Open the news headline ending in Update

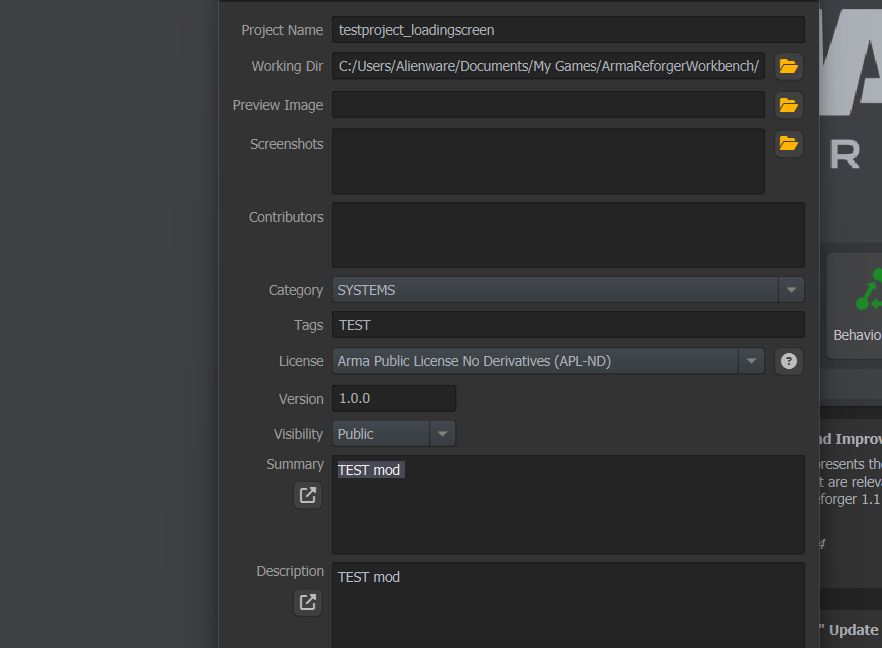pyautogui.click(x=849, y=630)
